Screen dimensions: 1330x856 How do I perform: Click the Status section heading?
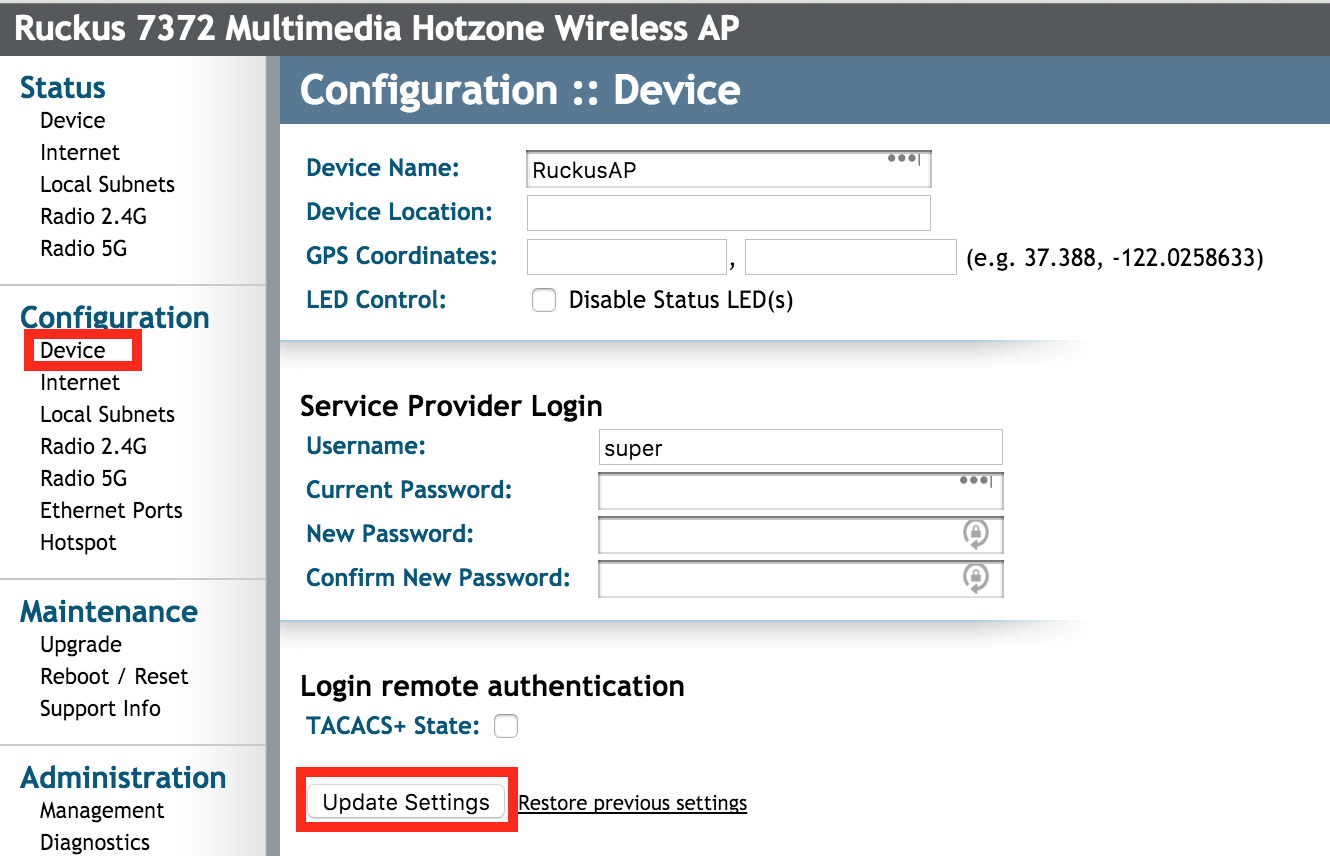point(63,88)
